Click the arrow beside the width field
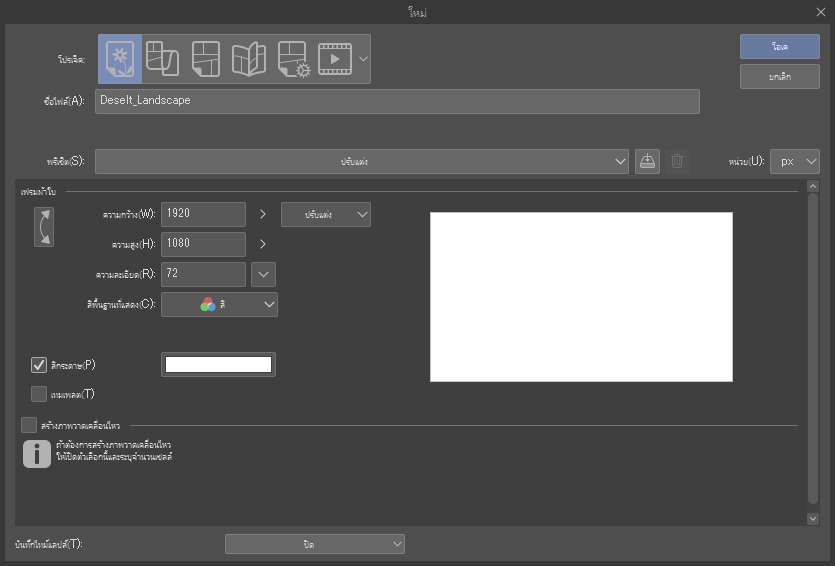This screenshot has height=566, width=835. pos(263,214)
